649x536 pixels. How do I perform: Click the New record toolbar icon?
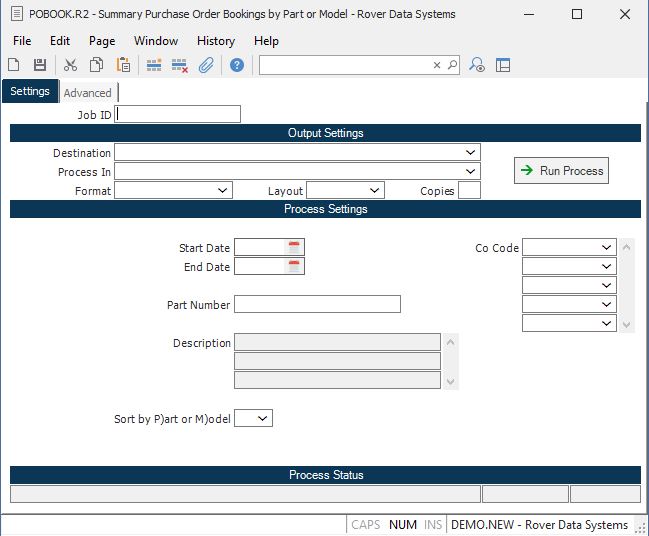point(14,65)
